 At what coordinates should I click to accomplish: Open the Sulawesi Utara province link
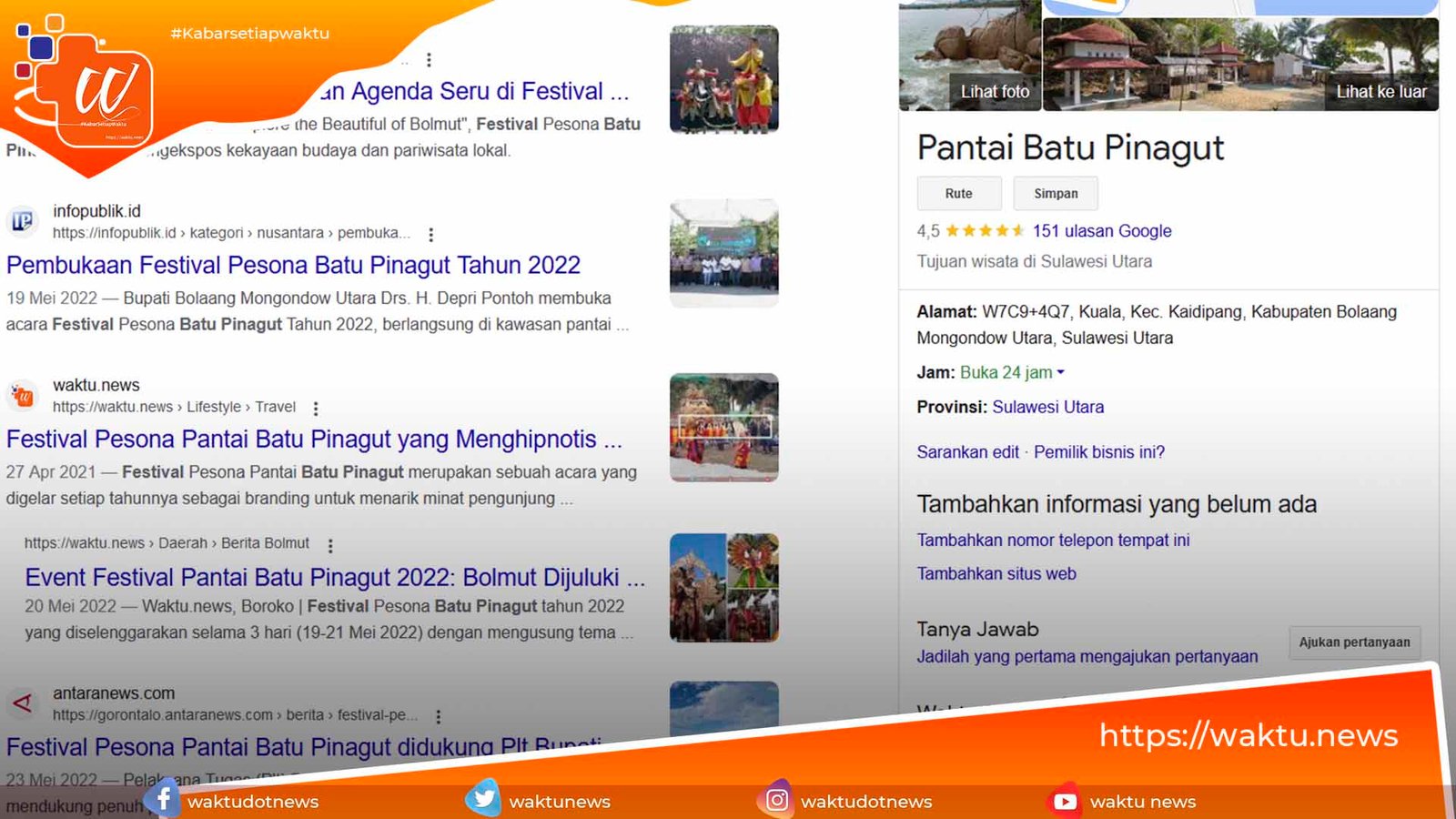1048,407
